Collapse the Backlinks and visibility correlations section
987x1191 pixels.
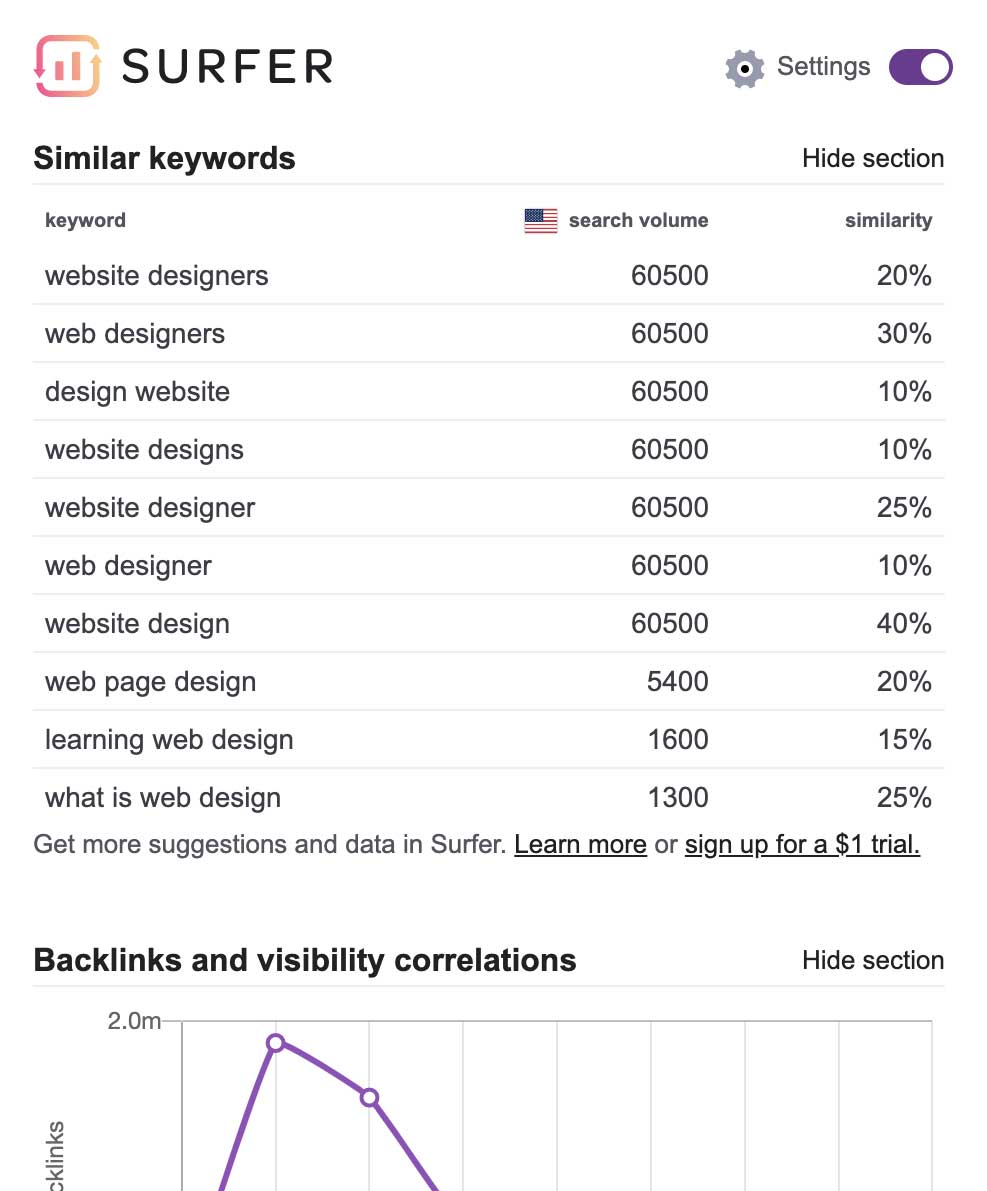click(x=872, y=960)
